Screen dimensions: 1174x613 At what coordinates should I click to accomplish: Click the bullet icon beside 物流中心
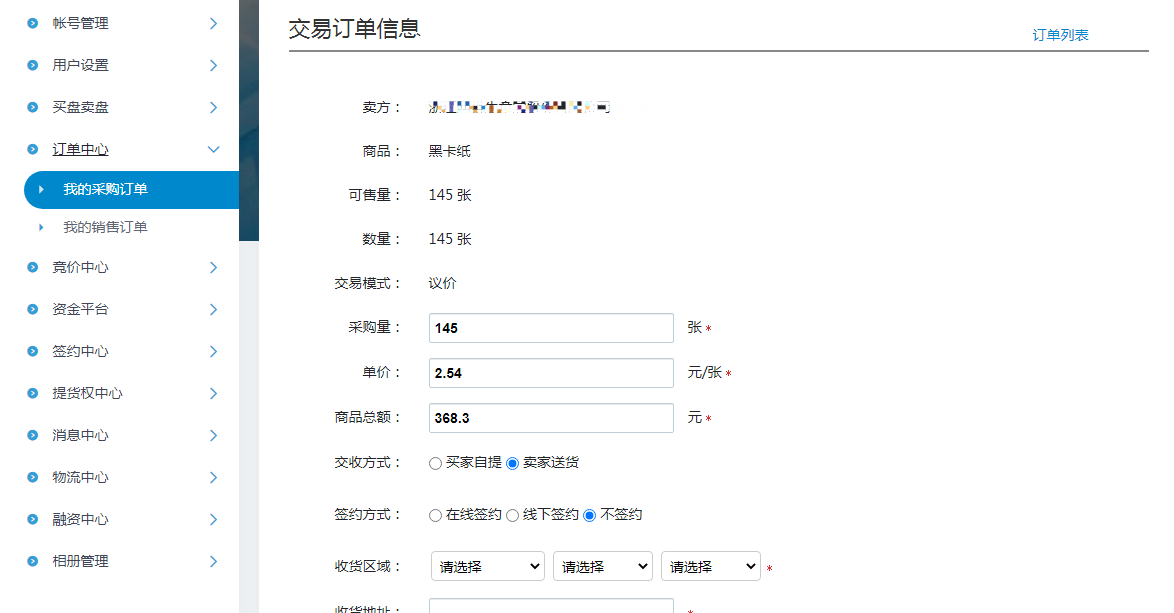(x=33, y=477)
